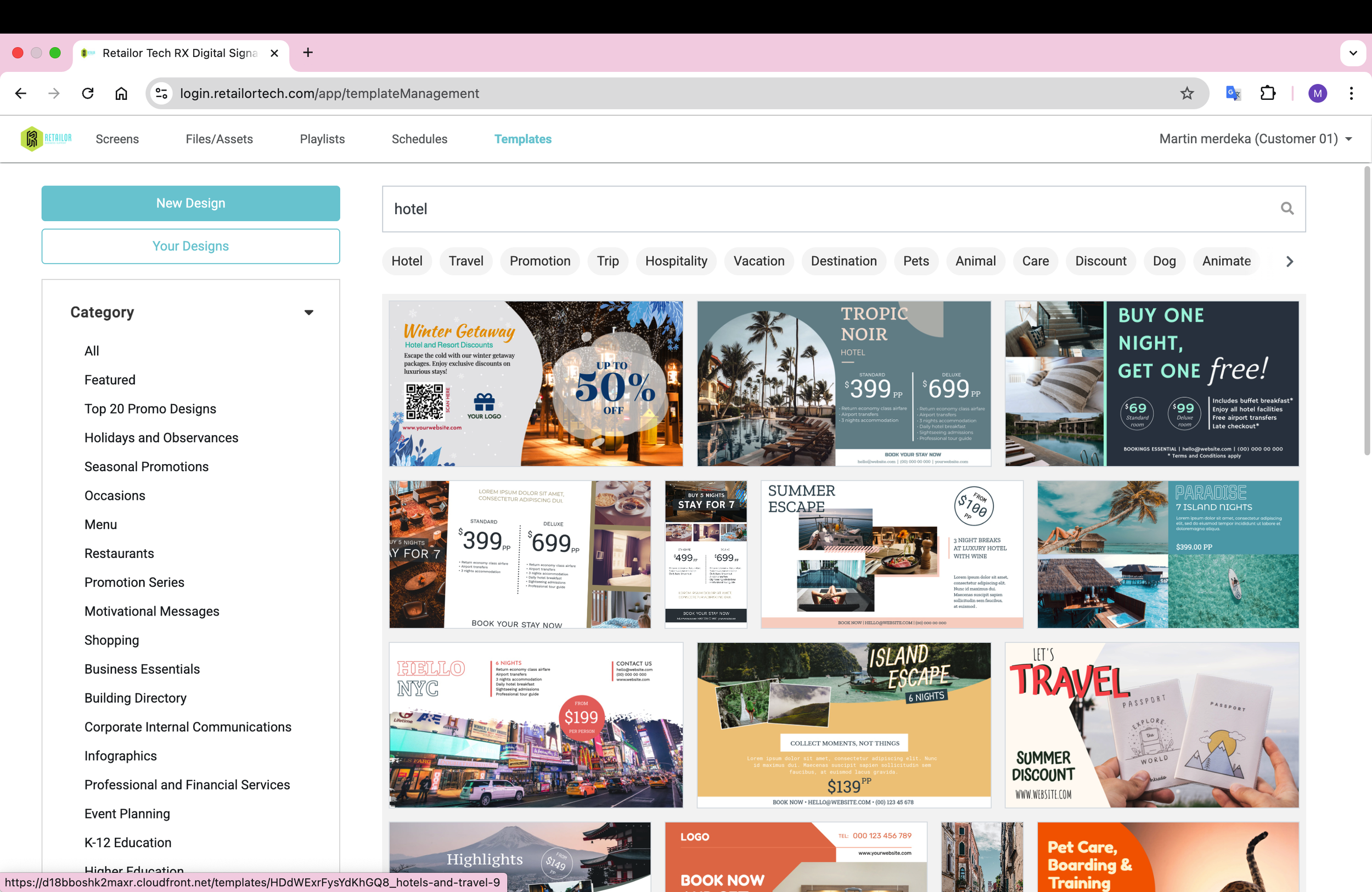The image size is (1372, 892).
Task: Choose Seasonal Promotions category
Action: click(x=147, y=466)
